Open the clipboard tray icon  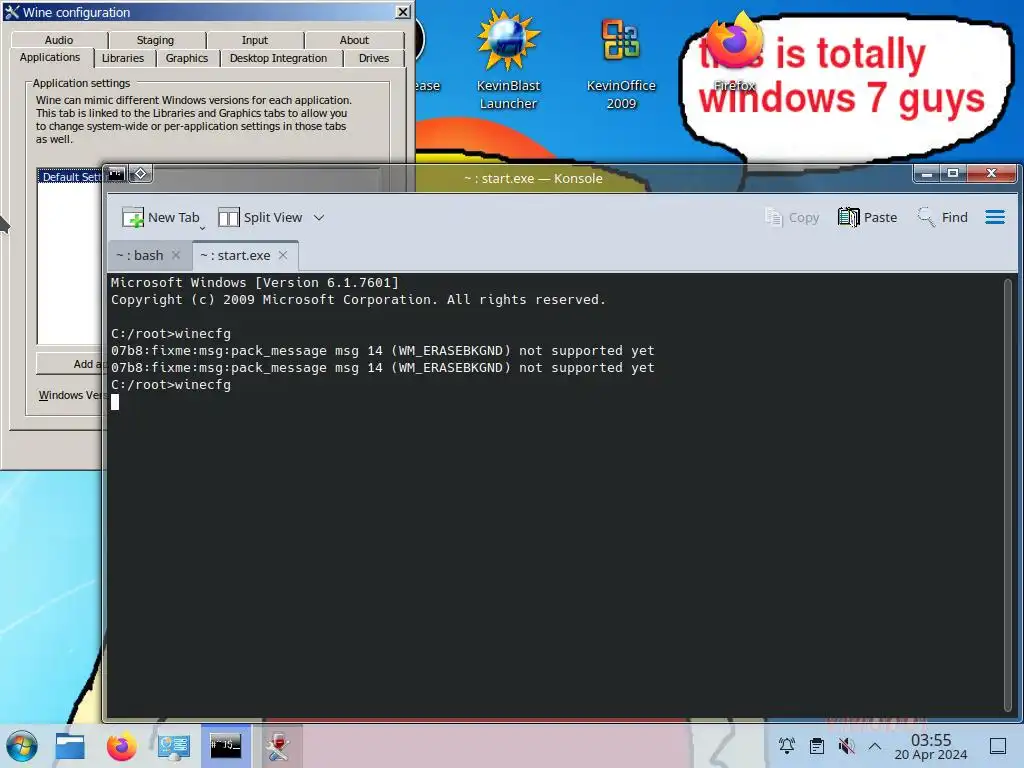[x=817, y=746]
